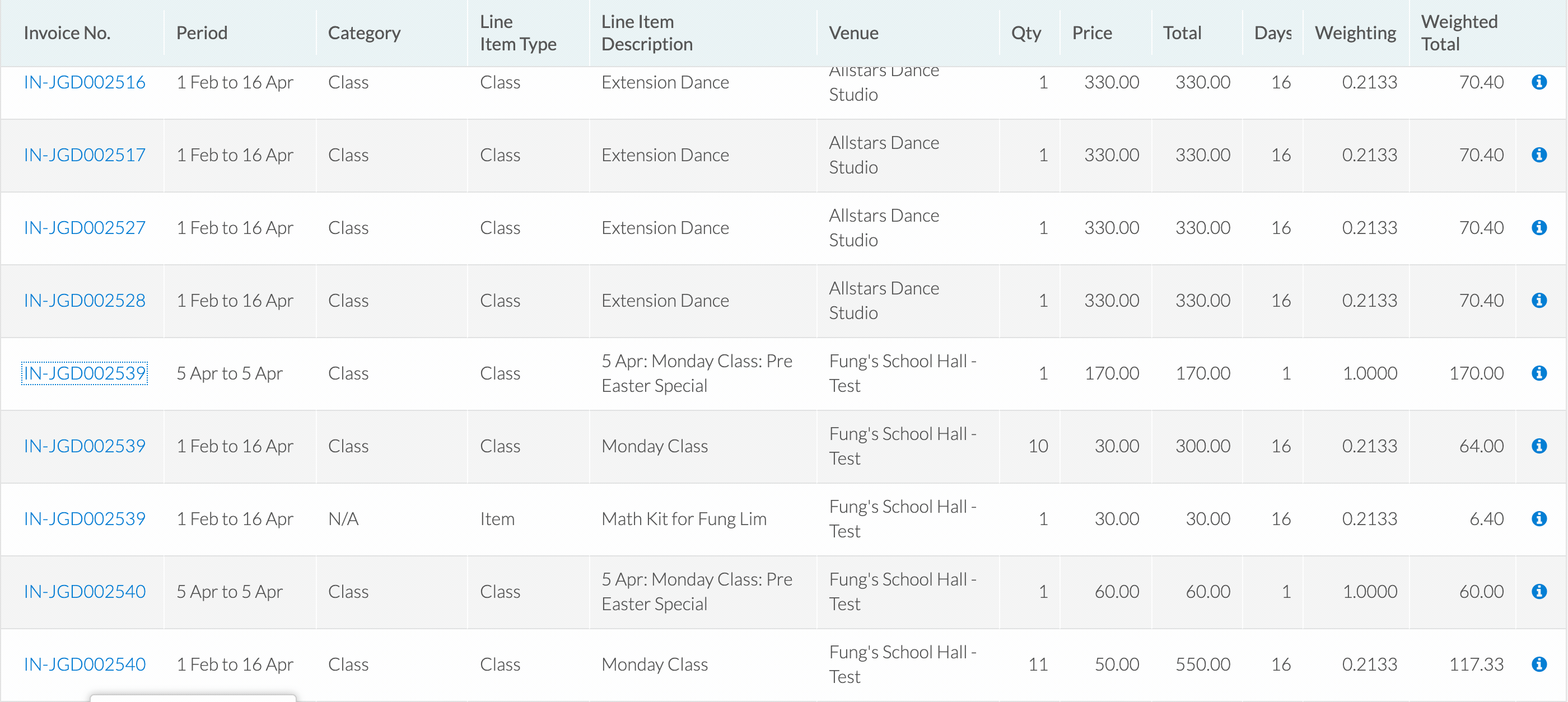Select the Weighting column header

[1355, 33]
